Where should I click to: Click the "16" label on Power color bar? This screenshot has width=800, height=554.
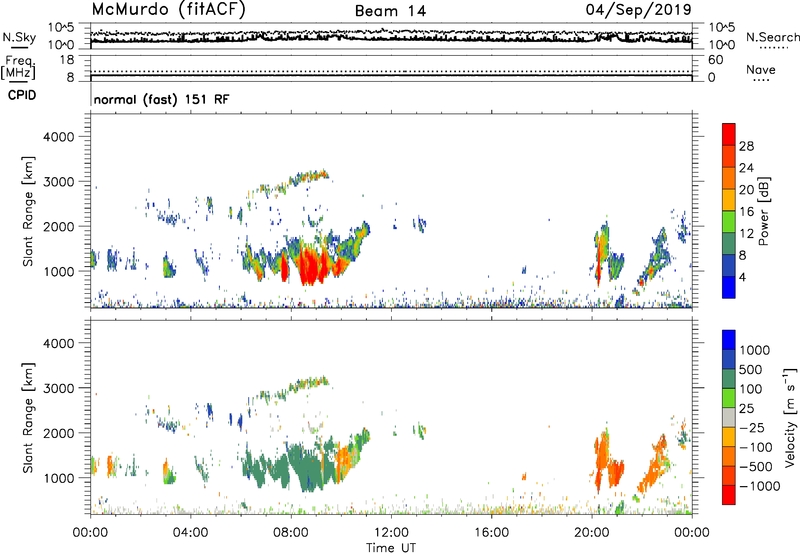pos(746,212)
